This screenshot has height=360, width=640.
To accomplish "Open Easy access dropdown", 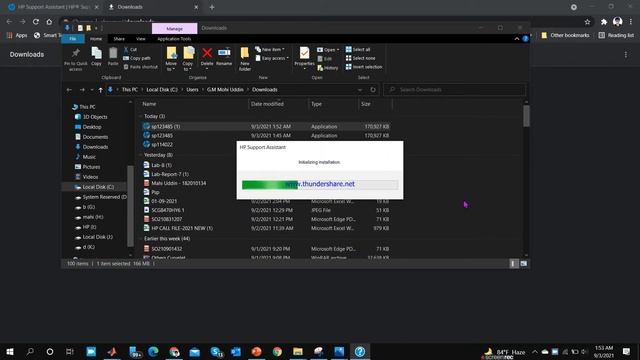I will pos(272,58).
